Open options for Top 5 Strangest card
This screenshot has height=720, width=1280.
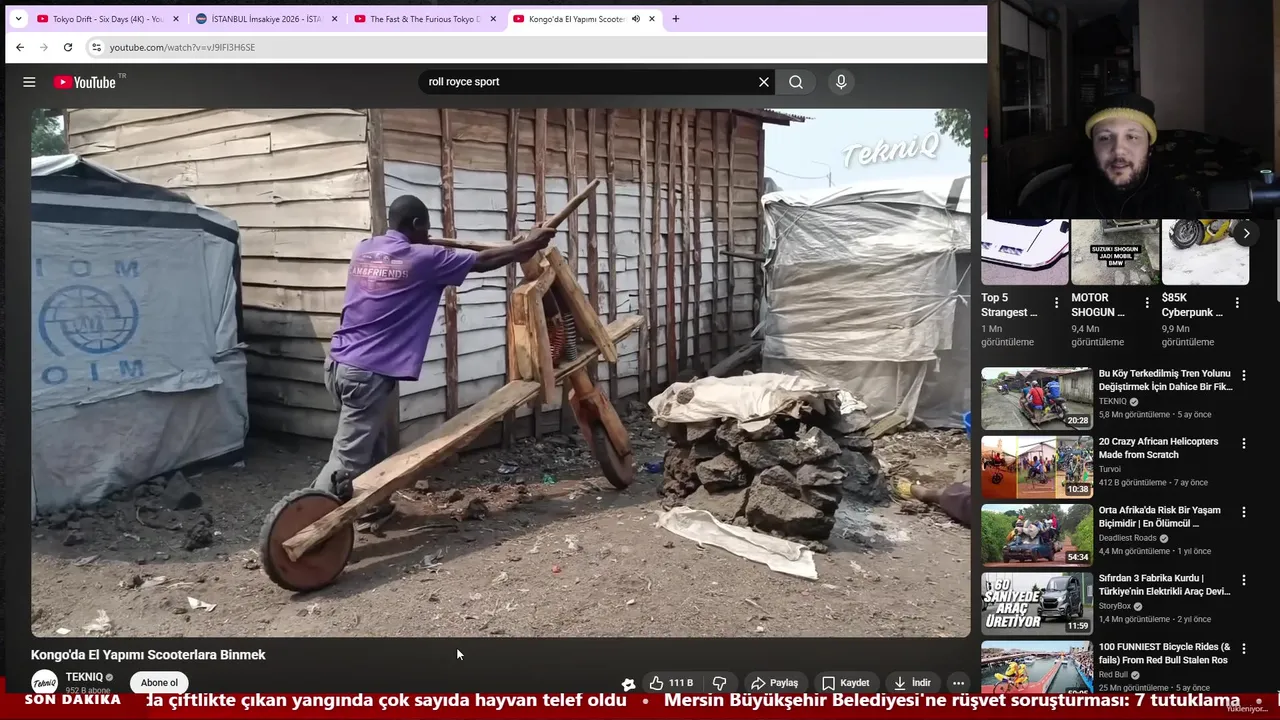point(1056,303)
